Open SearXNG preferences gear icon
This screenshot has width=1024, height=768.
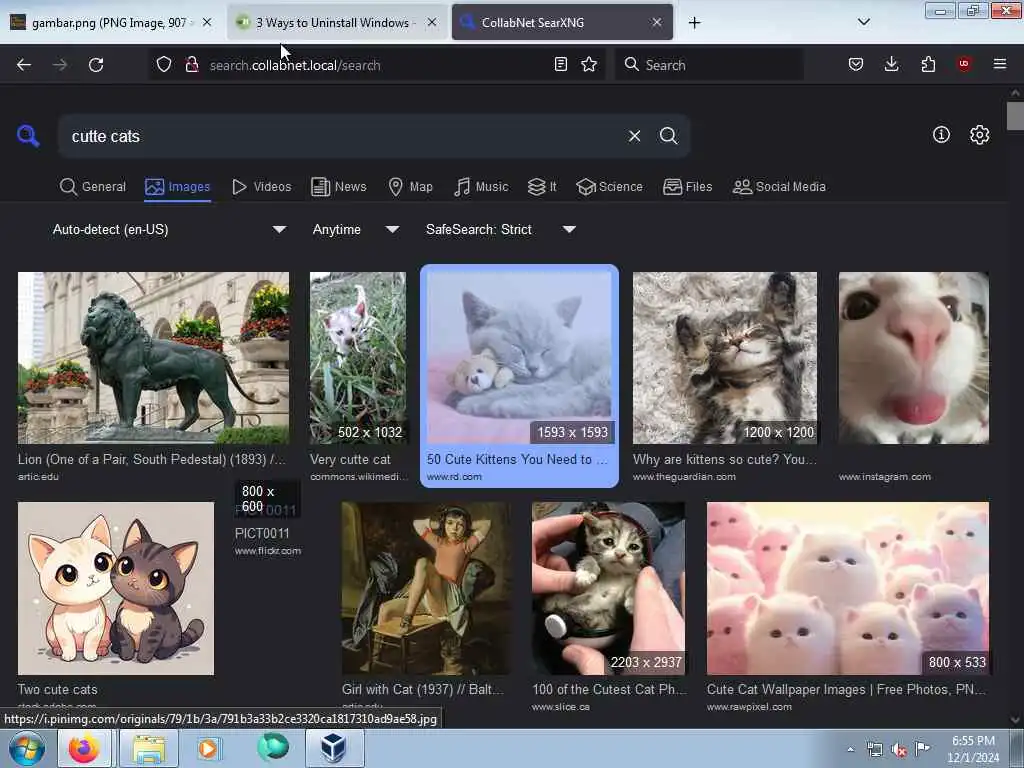tap(979, 135)
